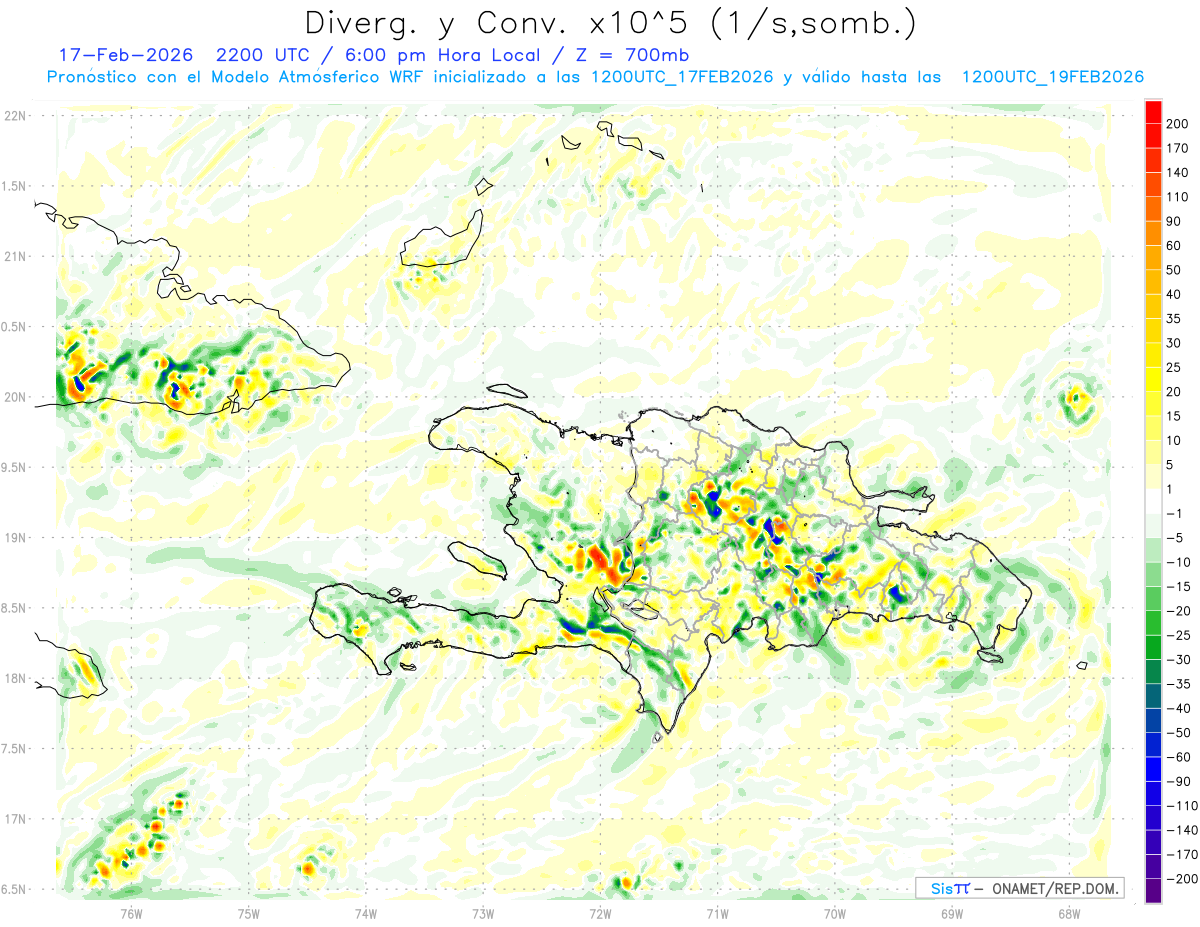The height and width of the screenshot is (927, 1200).
Task: Click the colorbar value '-50'
Action: pos(1181,733)
